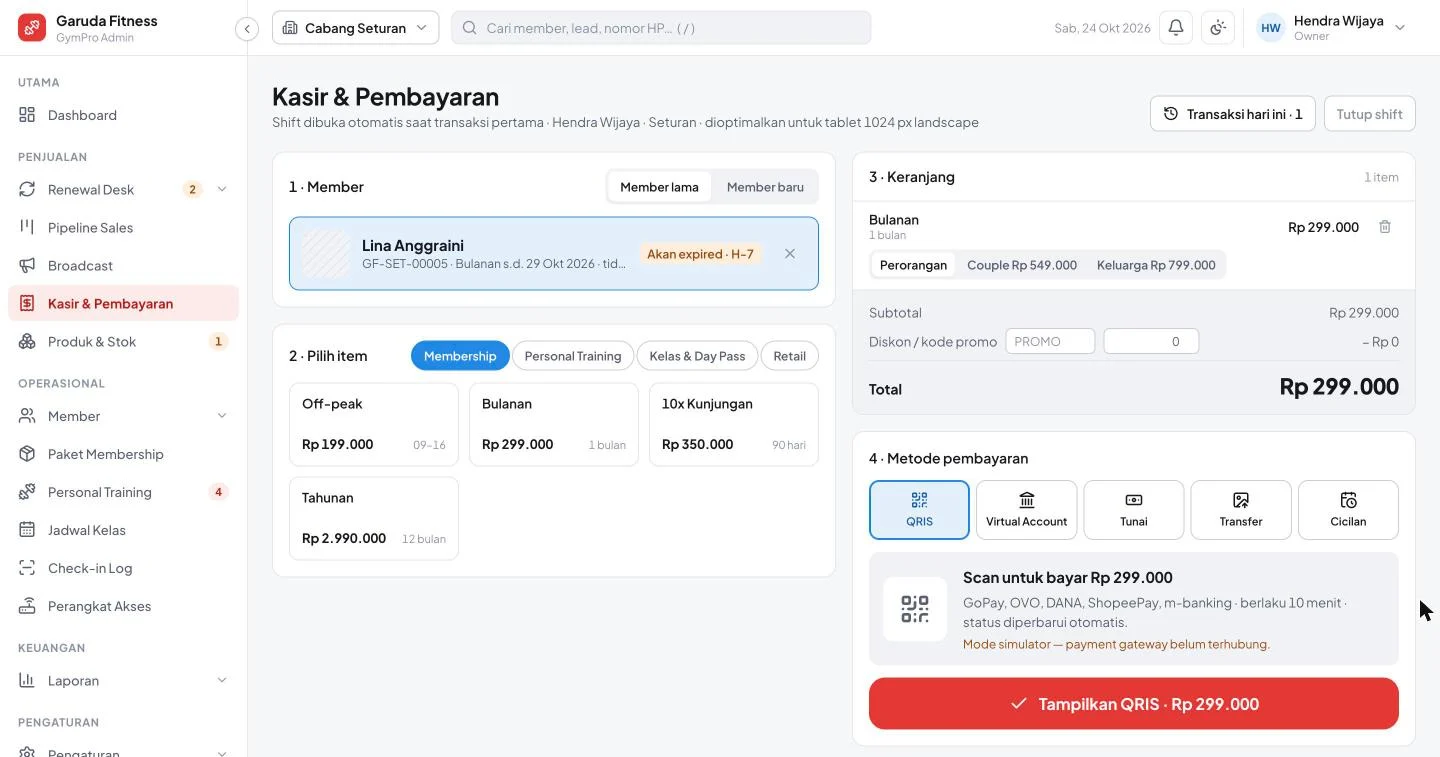The image size is (1440, 757).
Task: Open Dashboard from the sidebar
Action: tap(123, 115)
